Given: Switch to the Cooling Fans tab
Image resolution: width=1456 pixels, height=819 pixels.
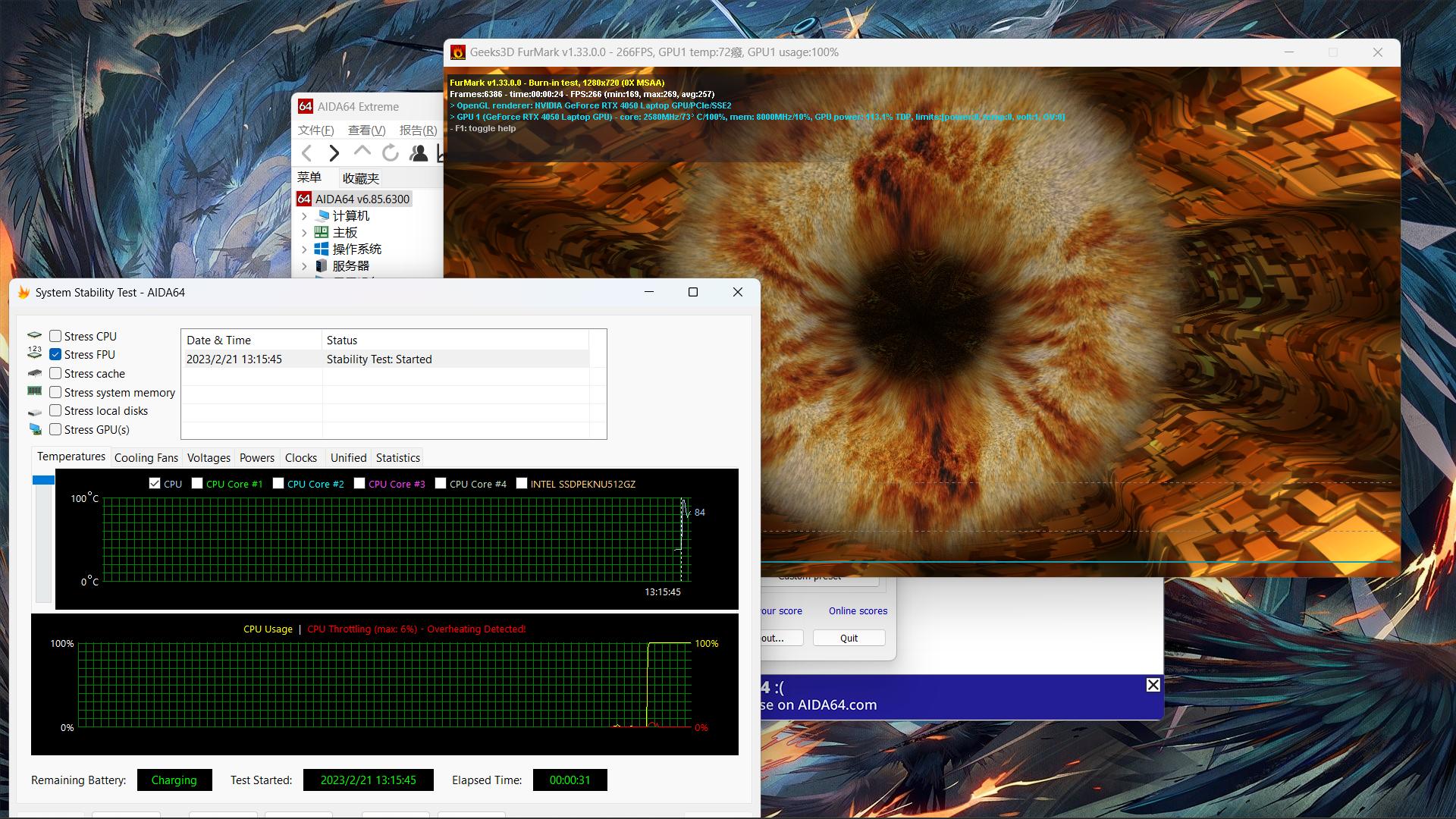Looking at the screenshot, I should [x=146, y=458].
